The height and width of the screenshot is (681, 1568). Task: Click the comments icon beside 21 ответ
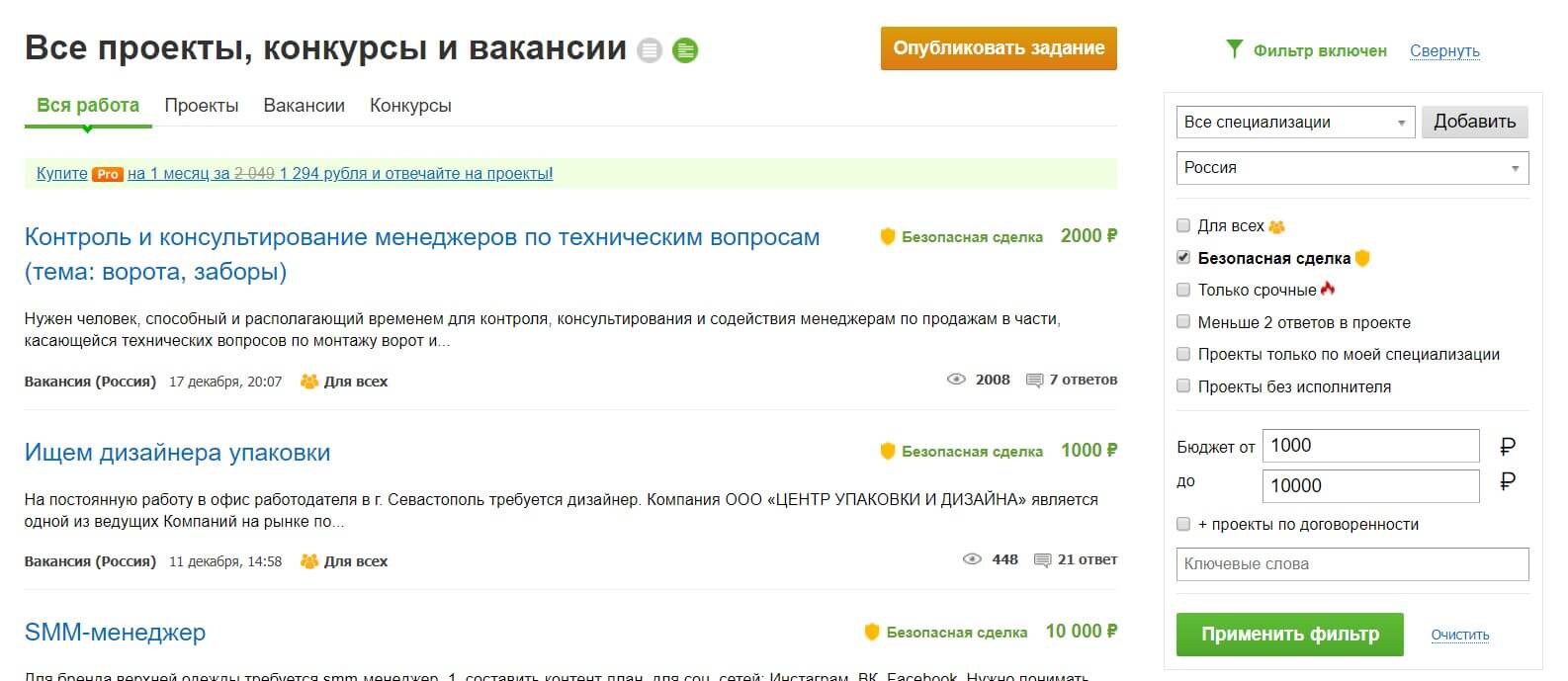(x=1042, y=560)
